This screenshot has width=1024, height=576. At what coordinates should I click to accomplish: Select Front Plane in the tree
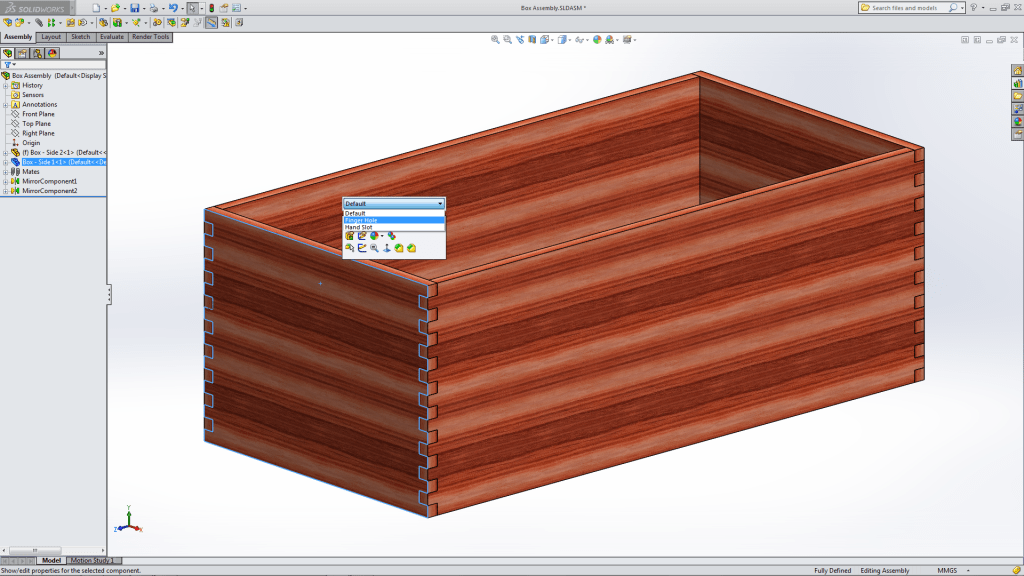click(x=38, y=114)
